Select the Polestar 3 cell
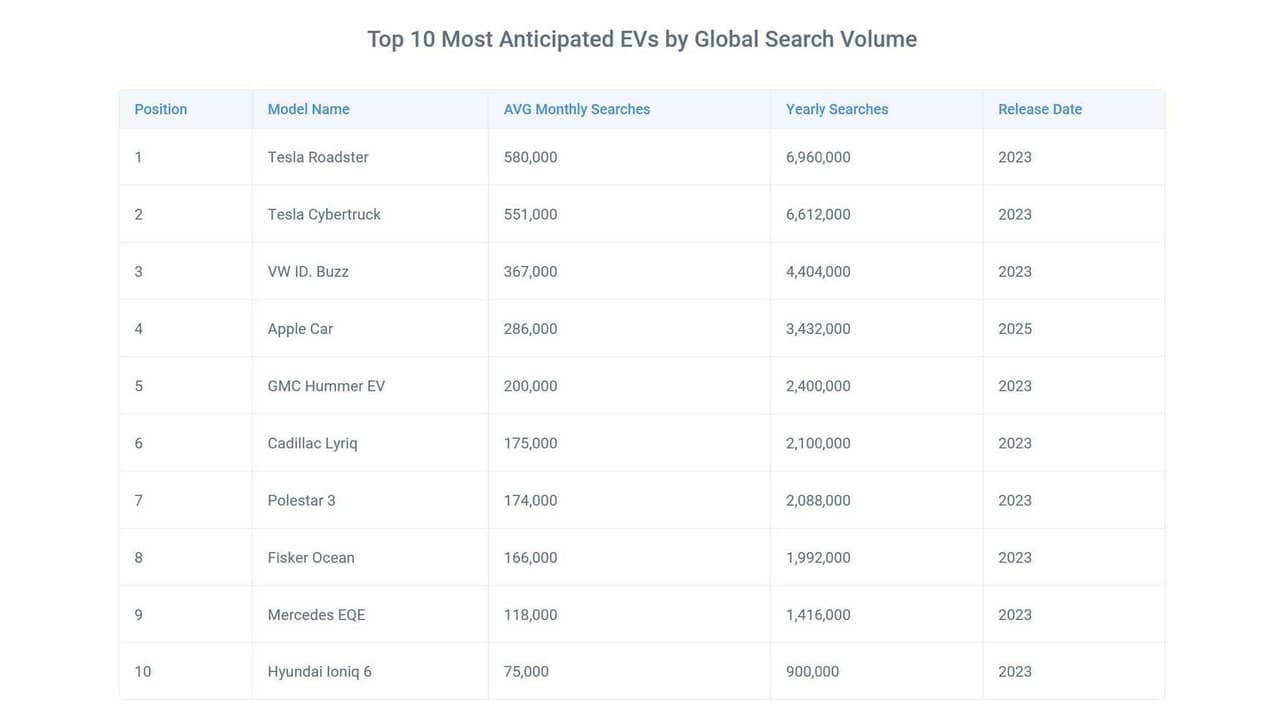Image resolution: width=1280 pixels, height=720 pixels. [301, 500]
